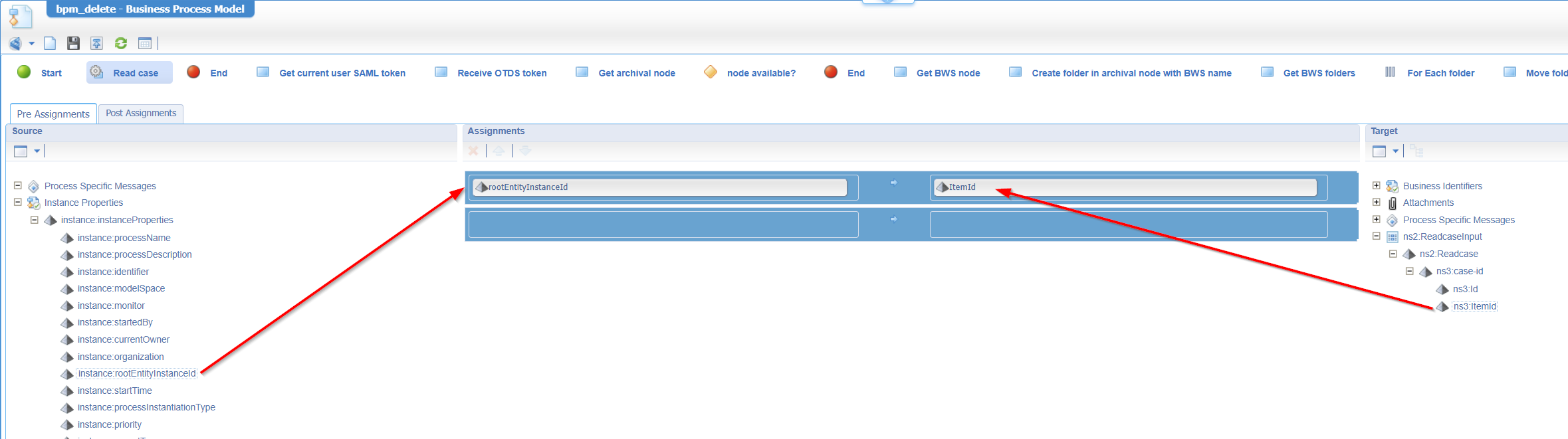Click icon of Create folder in archival node activity
Image resolution: width=1568 pixels, height=439 pixels.
click(x=1015, y=72)
